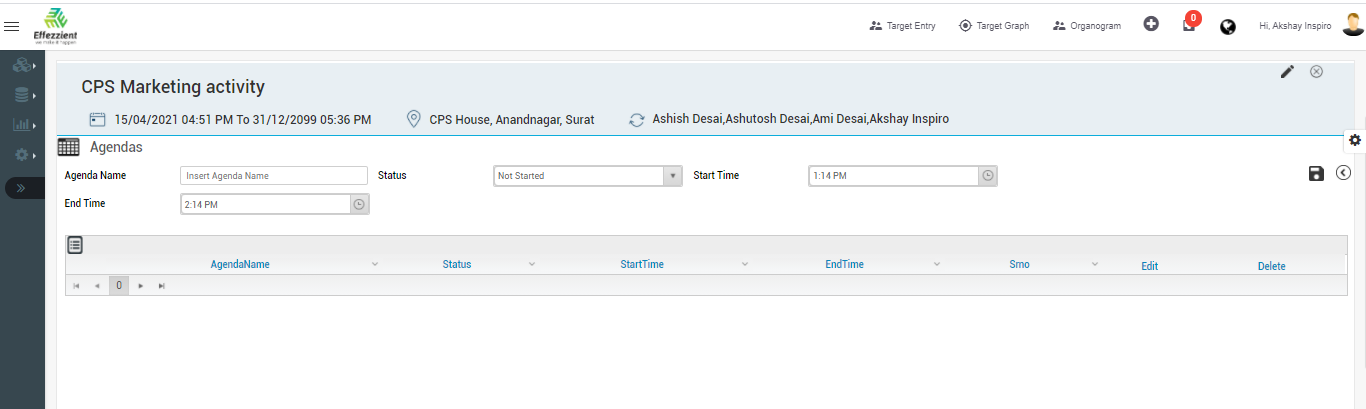Click the pencil edit icon

click(x=1287, y=71)
